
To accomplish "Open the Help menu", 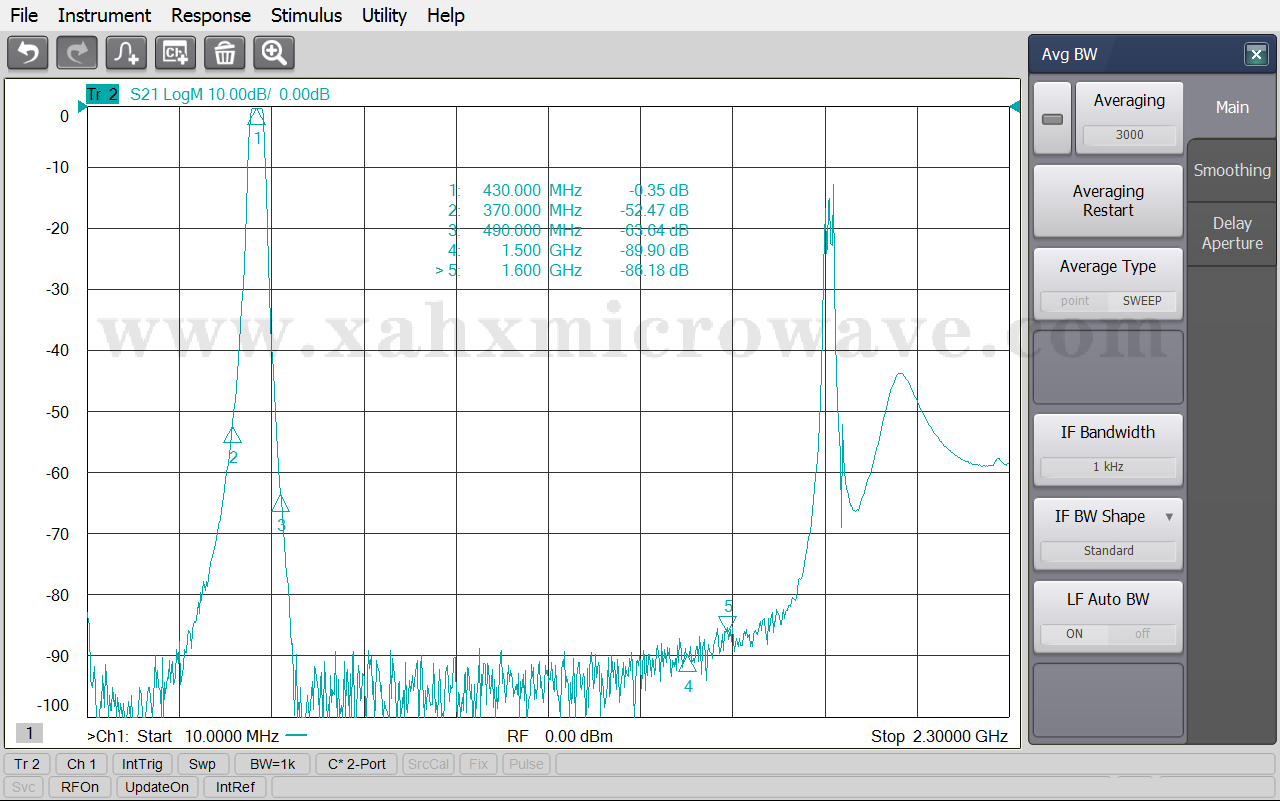I will click(445, 15).
